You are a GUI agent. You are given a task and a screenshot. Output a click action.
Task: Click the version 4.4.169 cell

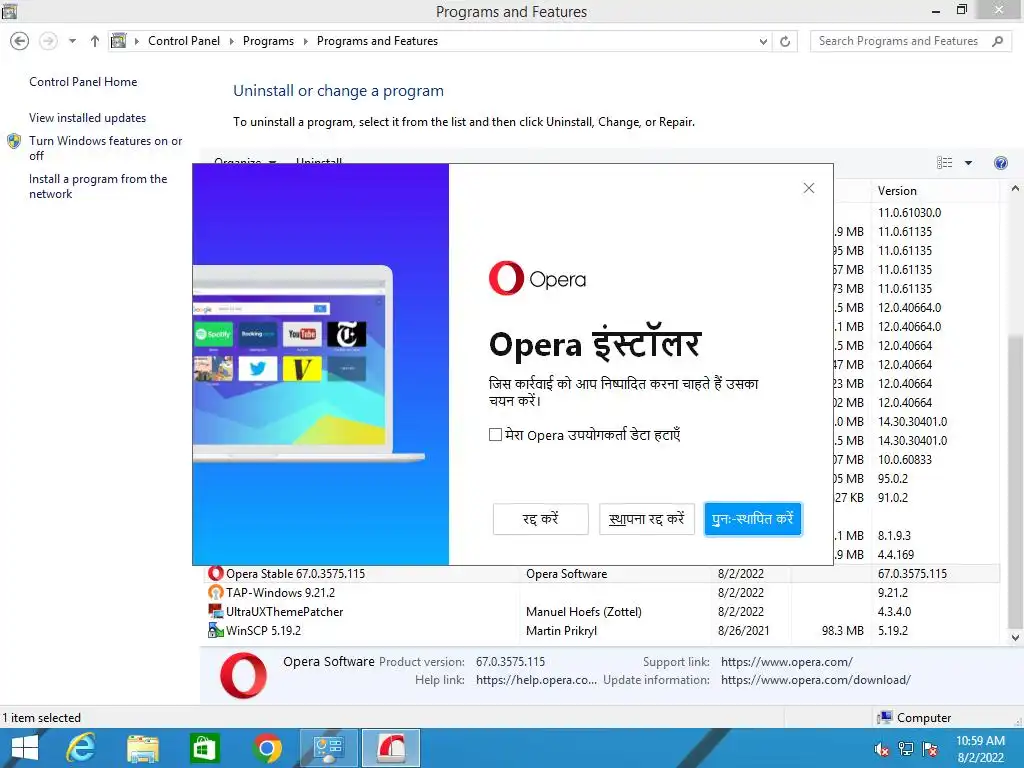point(895,554)
